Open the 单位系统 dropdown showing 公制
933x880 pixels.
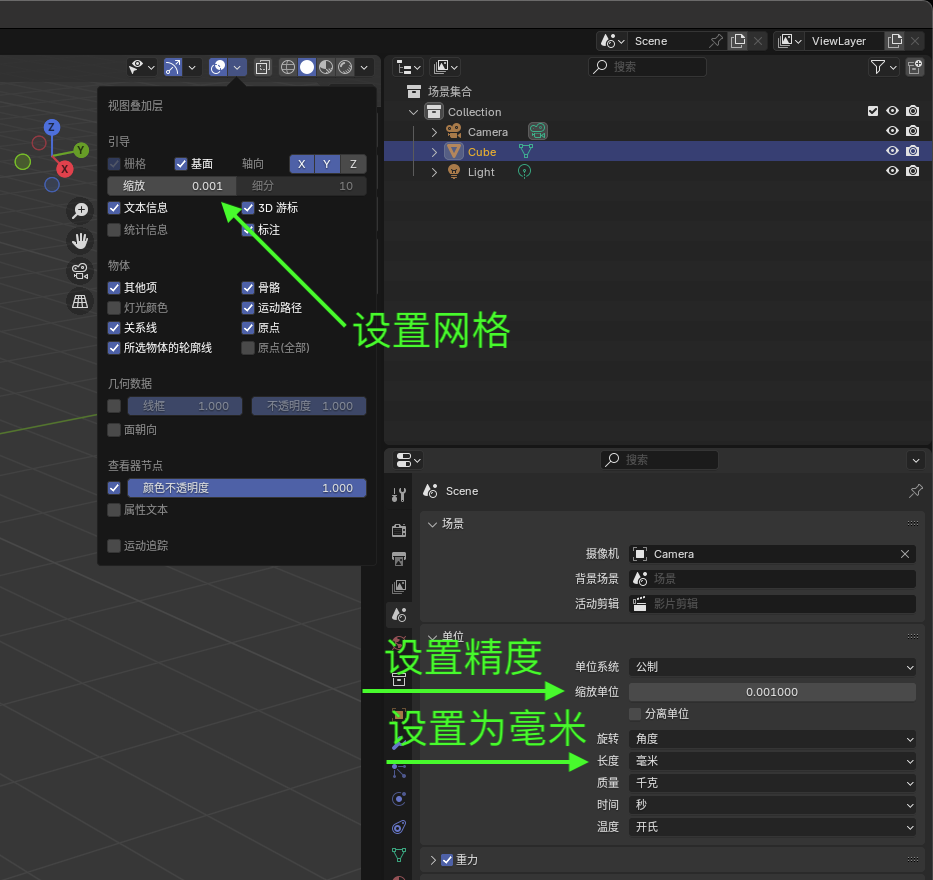click(x=772, y=667)
